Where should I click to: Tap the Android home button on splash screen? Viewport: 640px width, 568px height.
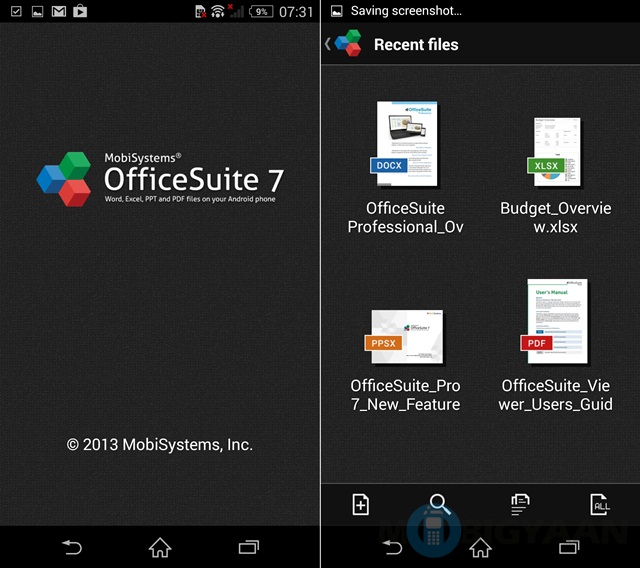click(x=160, y=547)
